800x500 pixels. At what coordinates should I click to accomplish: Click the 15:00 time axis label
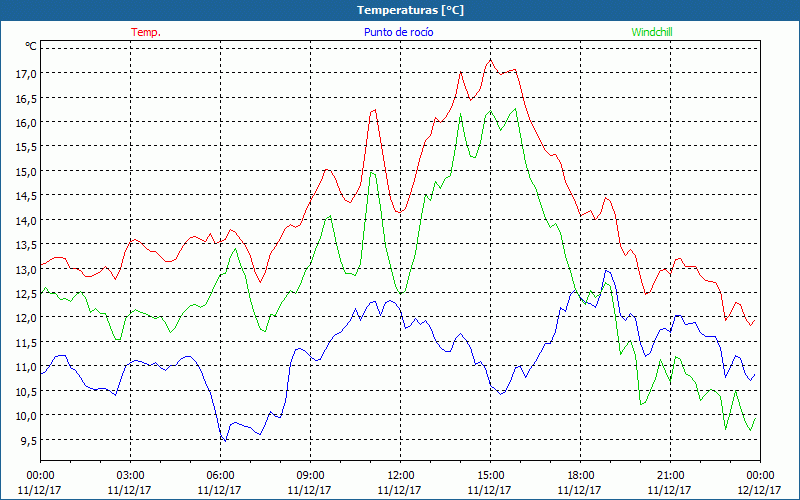coord(490,476)
